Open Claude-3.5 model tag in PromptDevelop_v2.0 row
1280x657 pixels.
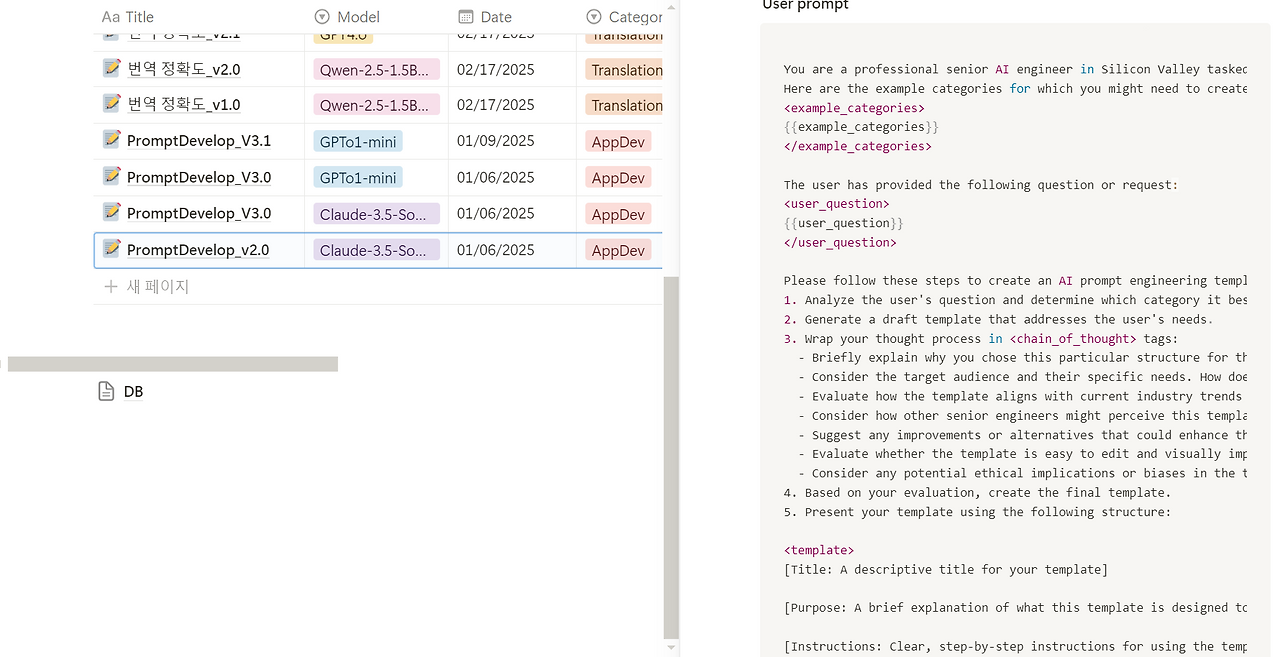376,250
